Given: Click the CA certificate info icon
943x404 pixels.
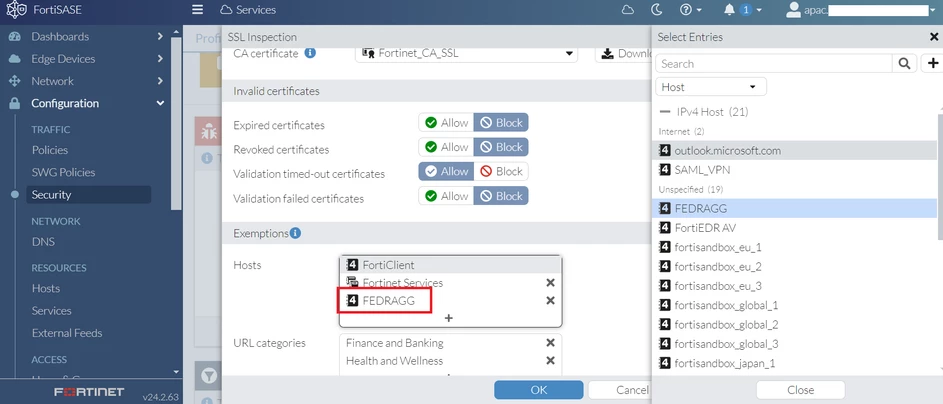Looking at the screenshot, I should pyautogui.click(x=310, y=53).
